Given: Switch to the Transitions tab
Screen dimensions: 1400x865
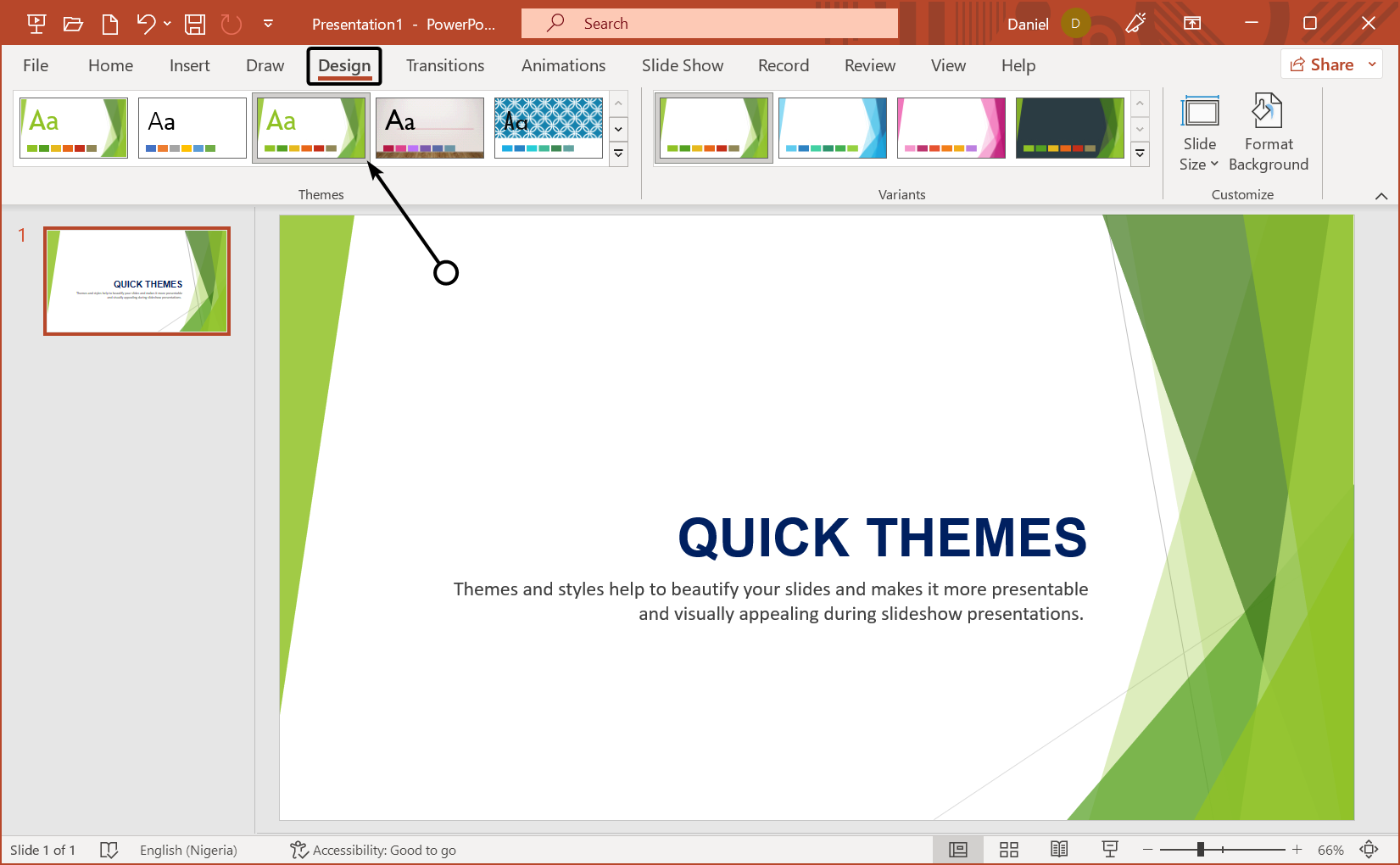Looking at the screenshot, I should click(x=444, y=65).
